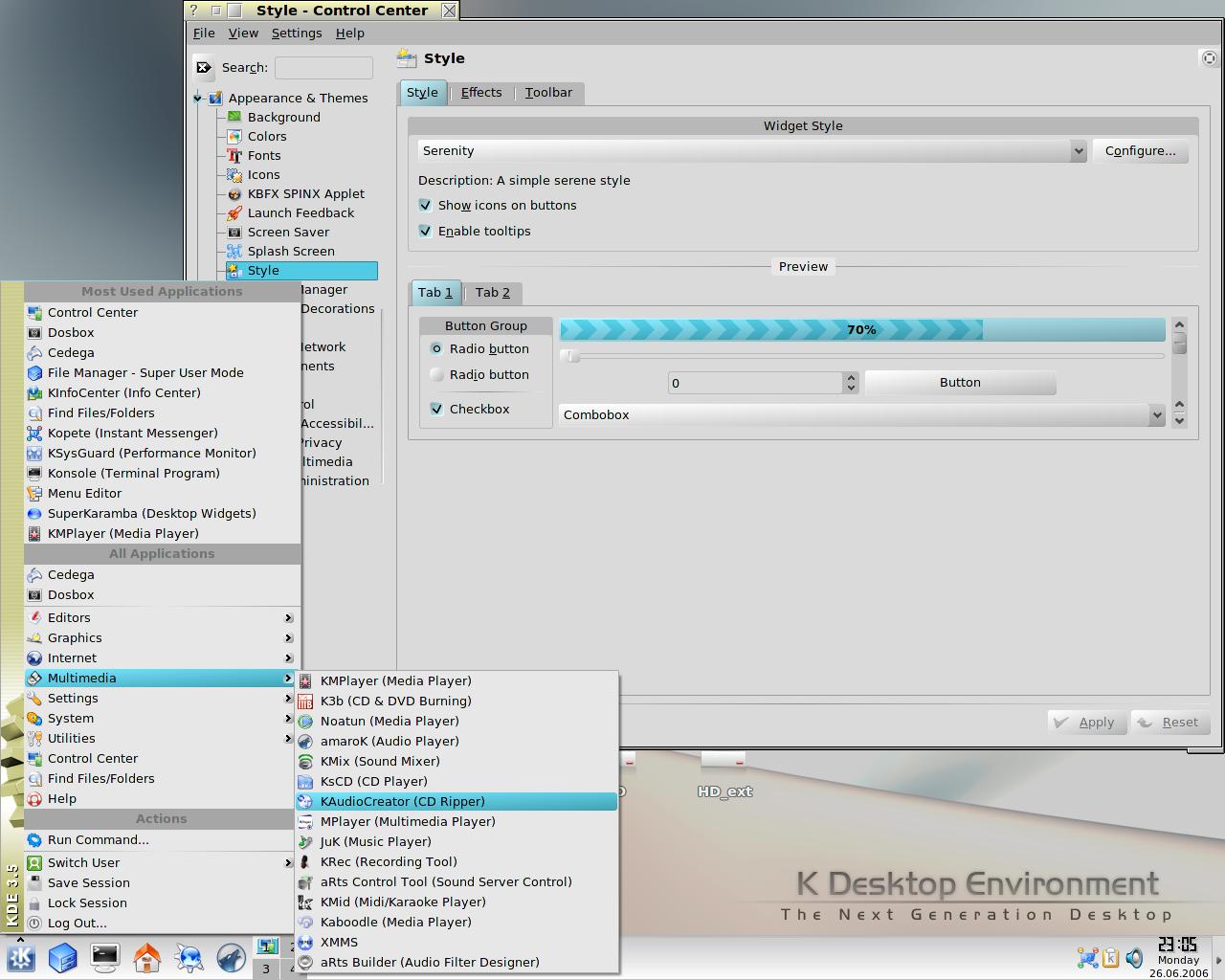1225x980 pixels.
Task: Click the clock showing 23:05
Action: (1178, 945)
